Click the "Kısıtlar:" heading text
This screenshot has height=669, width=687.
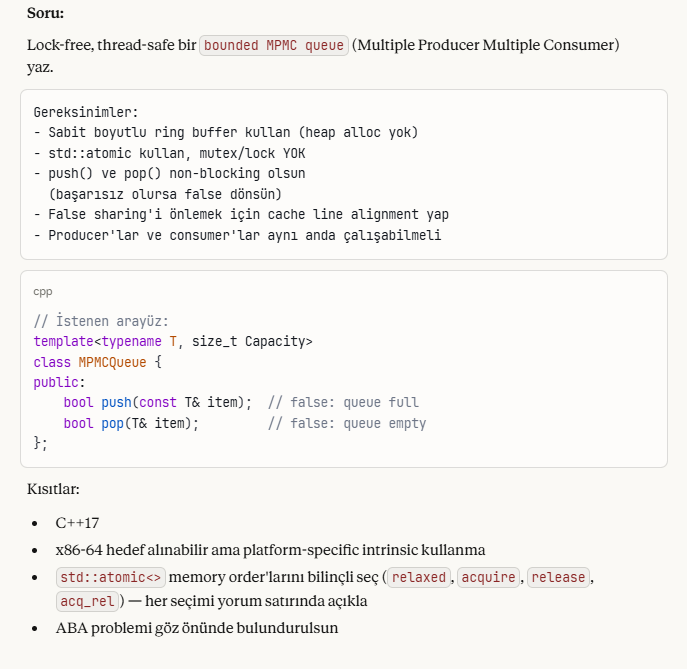point(53,490)
